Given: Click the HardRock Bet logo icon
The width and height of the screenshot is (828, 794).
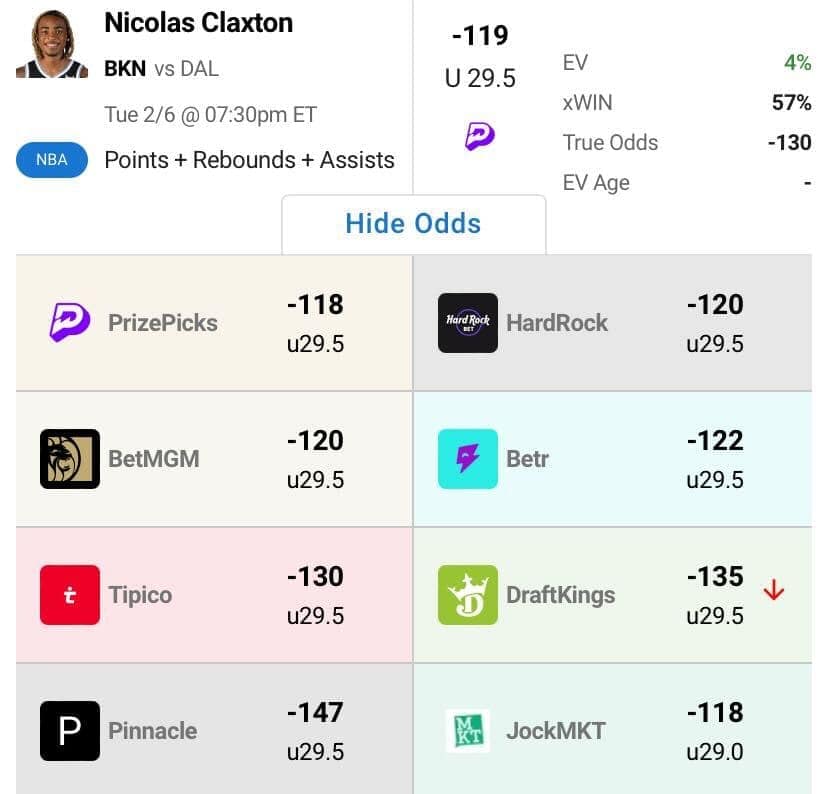Looking at the screenshot, I should pos(468,323).
